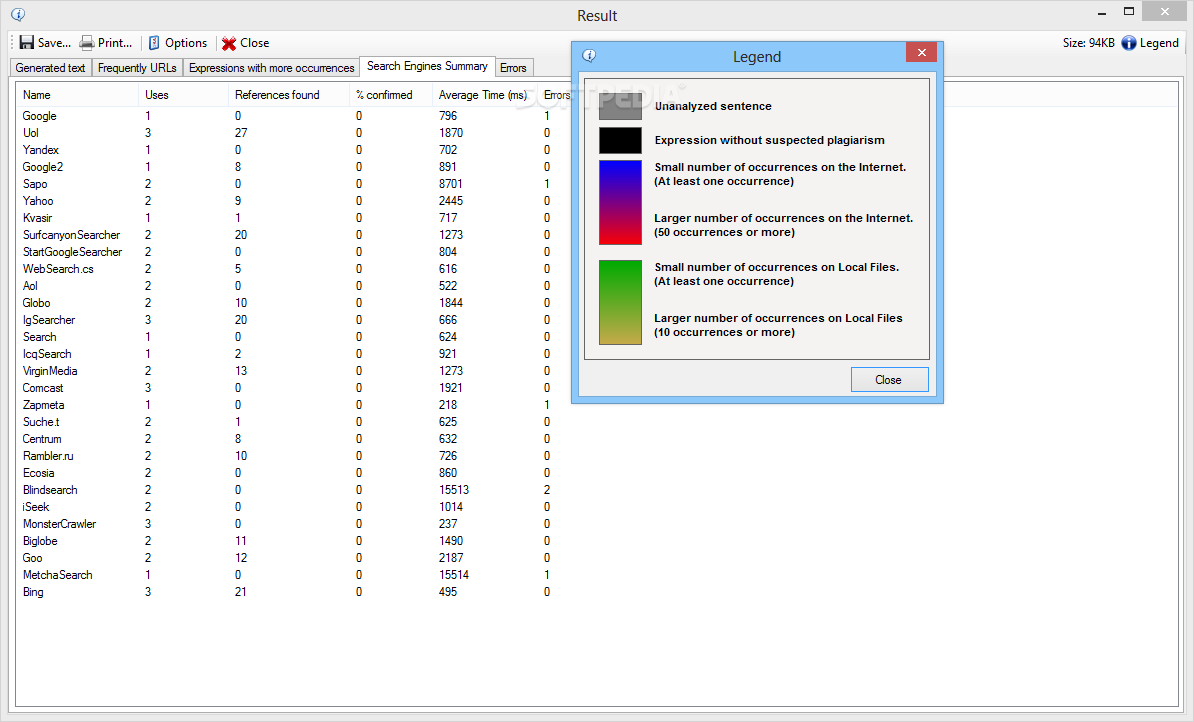Sort by References found column header

tap(289, 94)
